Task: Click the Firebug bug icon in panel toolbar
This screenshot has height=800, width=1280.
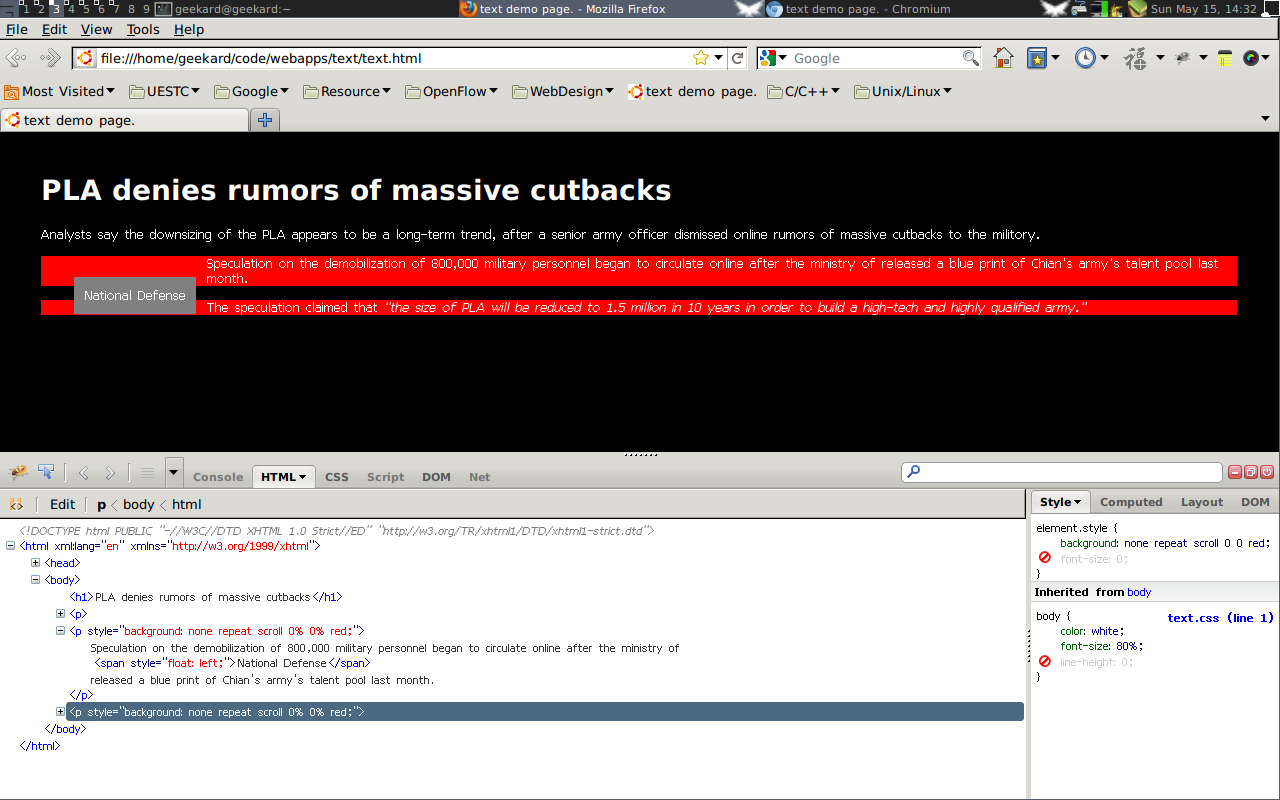Action: (18, 473)
